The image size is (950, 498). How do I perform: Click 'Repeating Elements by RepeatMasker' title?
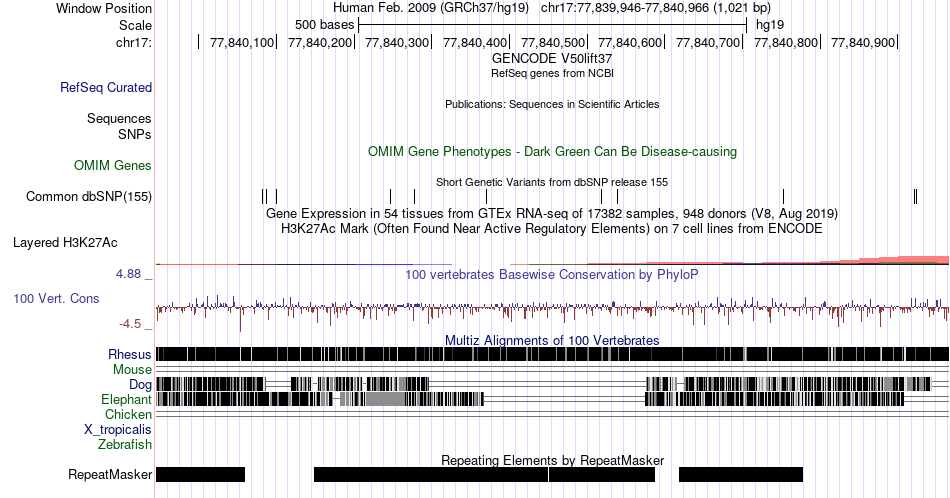pos(552,460)
